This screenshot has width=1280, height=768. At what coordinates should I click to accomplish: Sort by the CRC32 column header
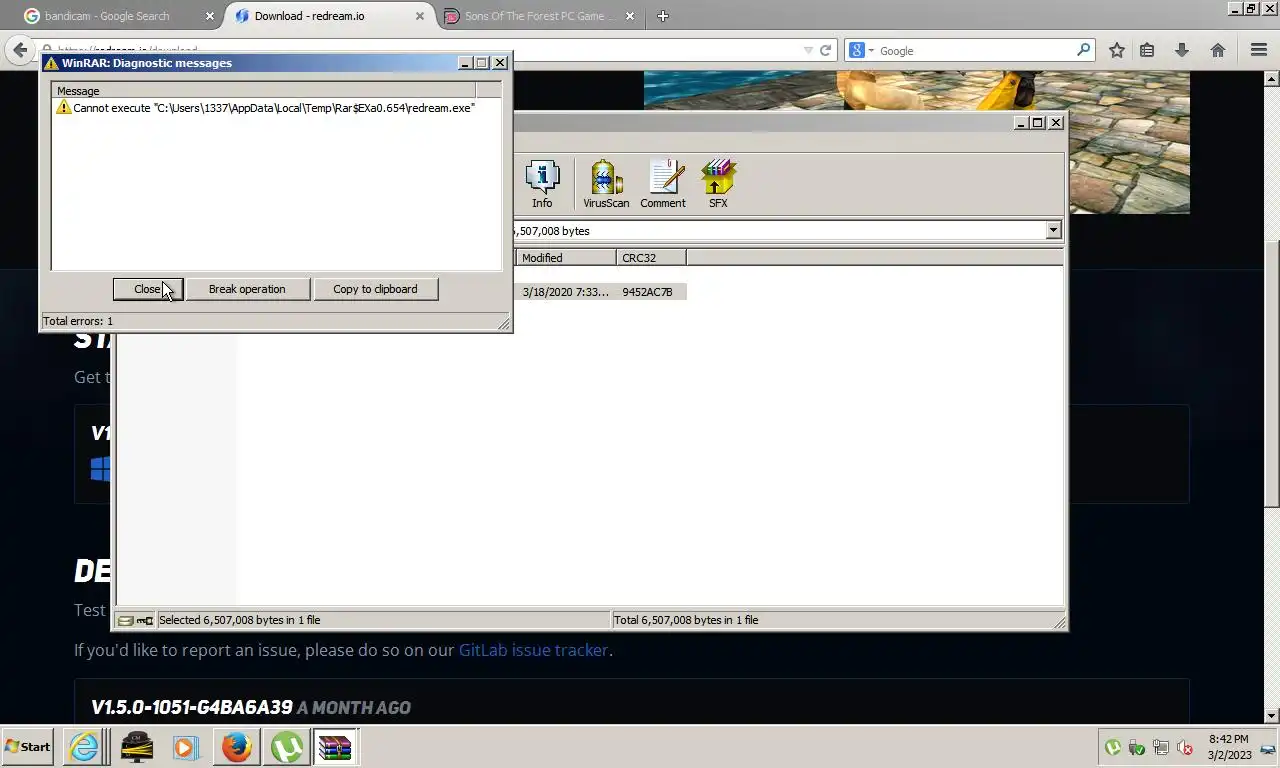click(x=651, y=258)
